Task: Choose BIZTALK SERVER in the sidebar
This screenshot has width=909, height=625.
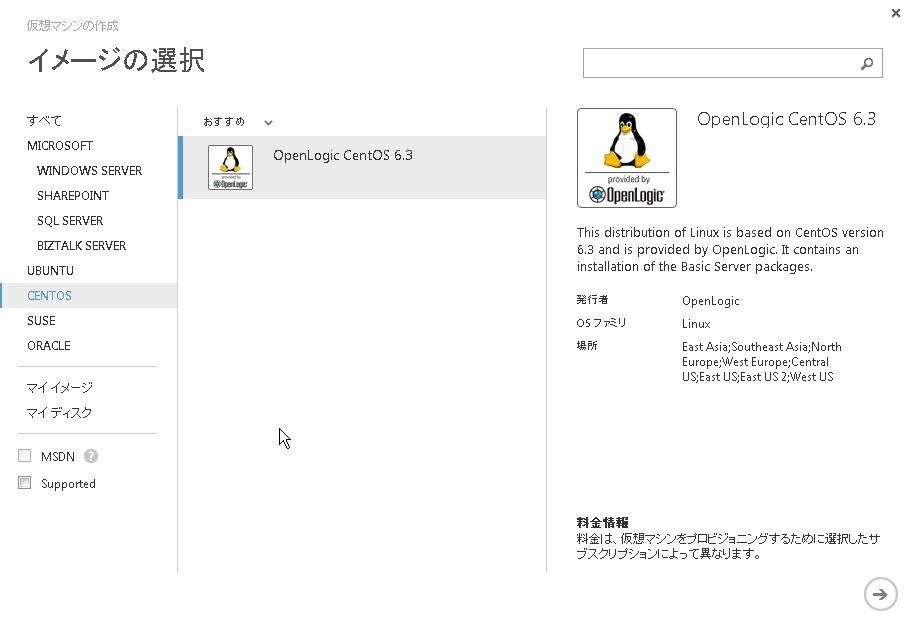Action: coord(81,245)
